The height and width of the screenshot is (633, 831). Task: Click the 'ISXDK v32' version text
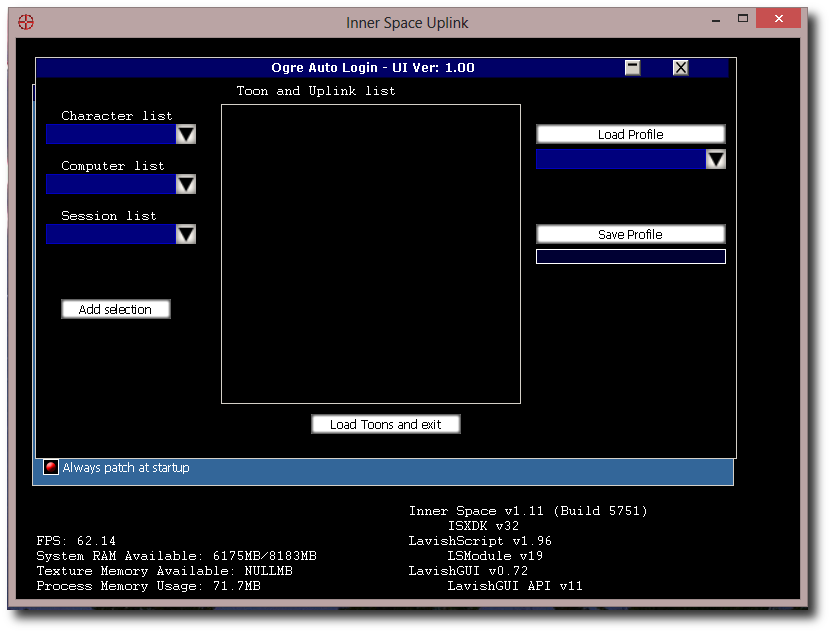(483, 526)
